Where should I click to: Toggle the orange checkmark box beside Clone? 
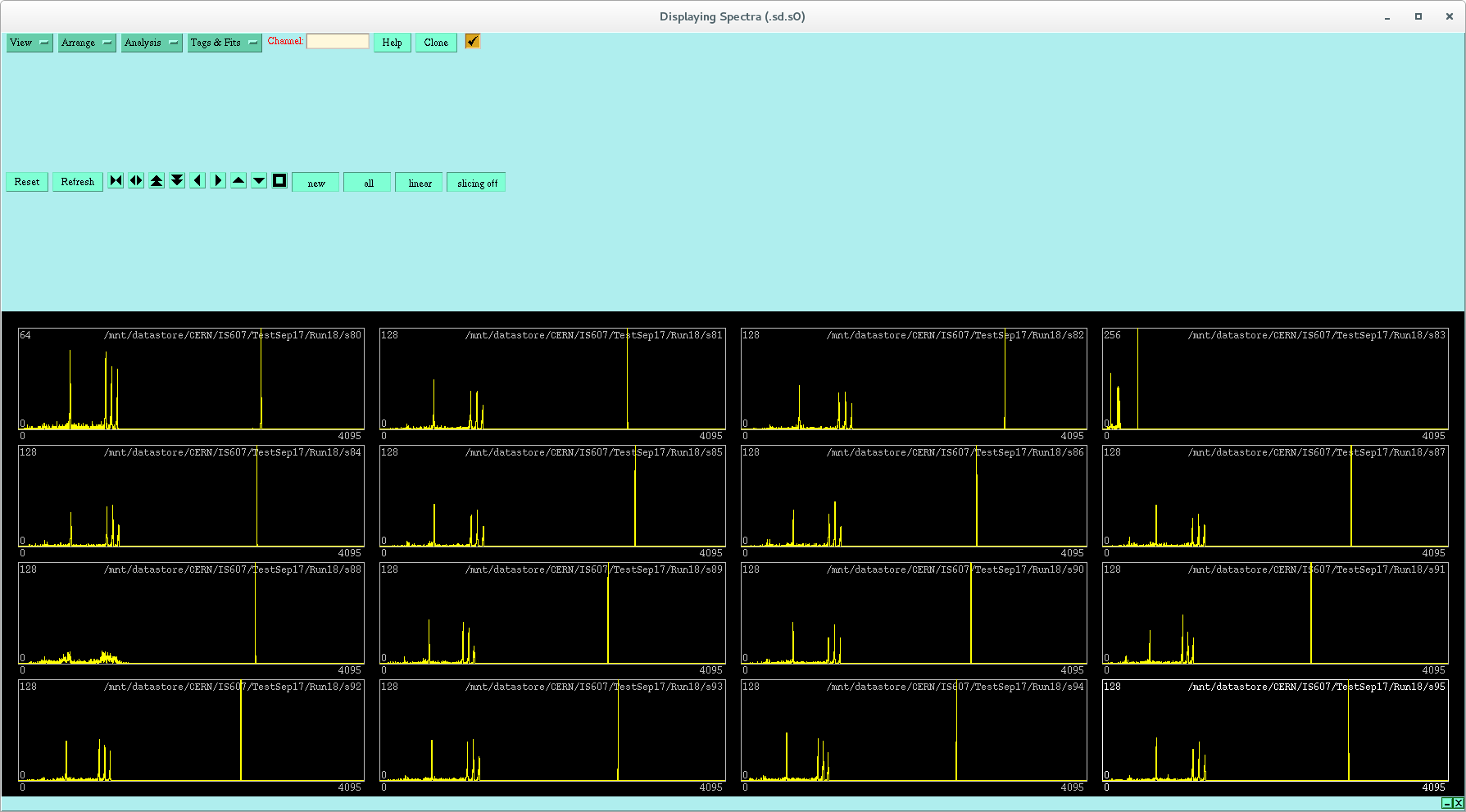pos(473,41)
